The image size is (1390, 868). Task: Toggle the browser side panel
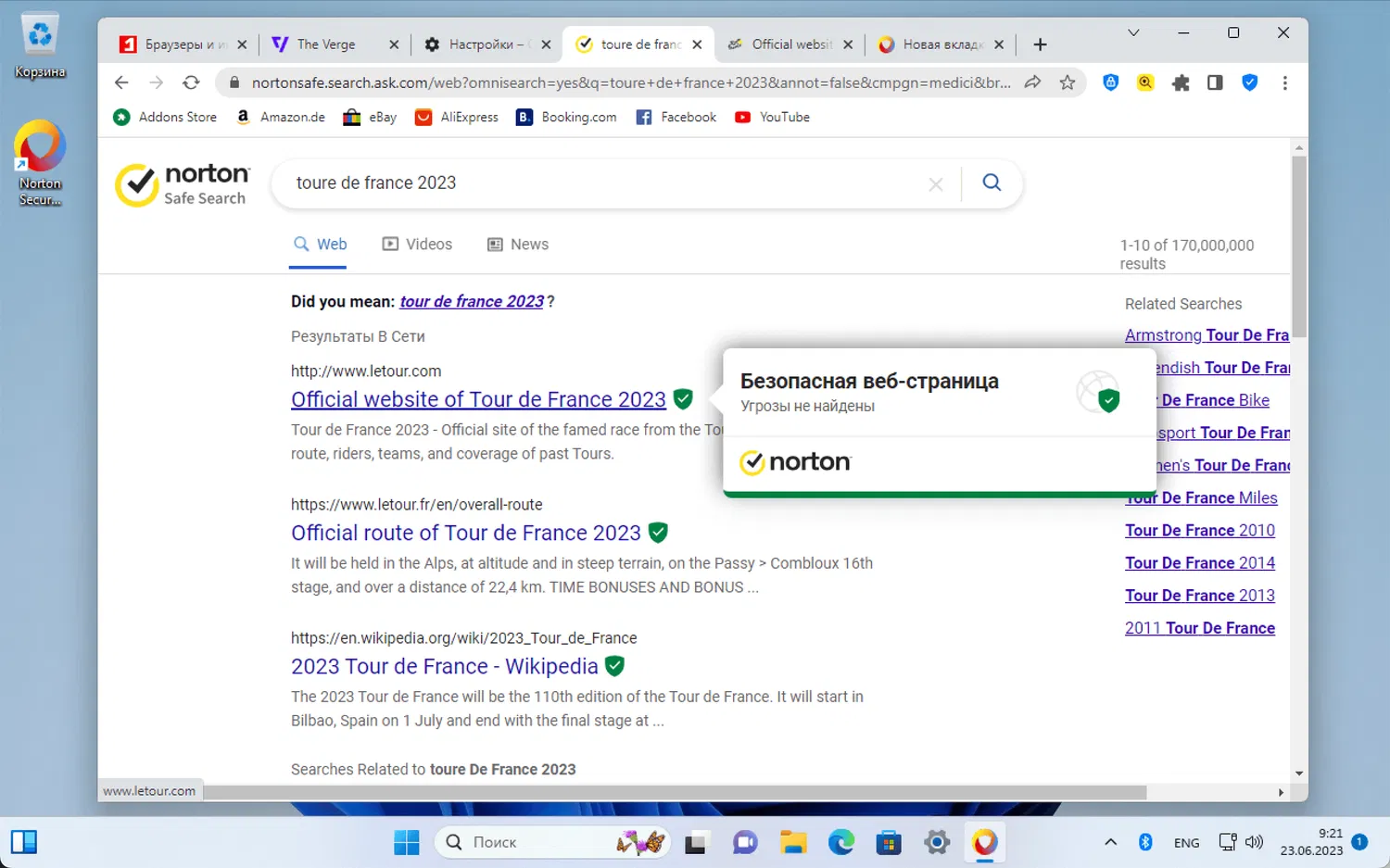[x=1215, y=82]
